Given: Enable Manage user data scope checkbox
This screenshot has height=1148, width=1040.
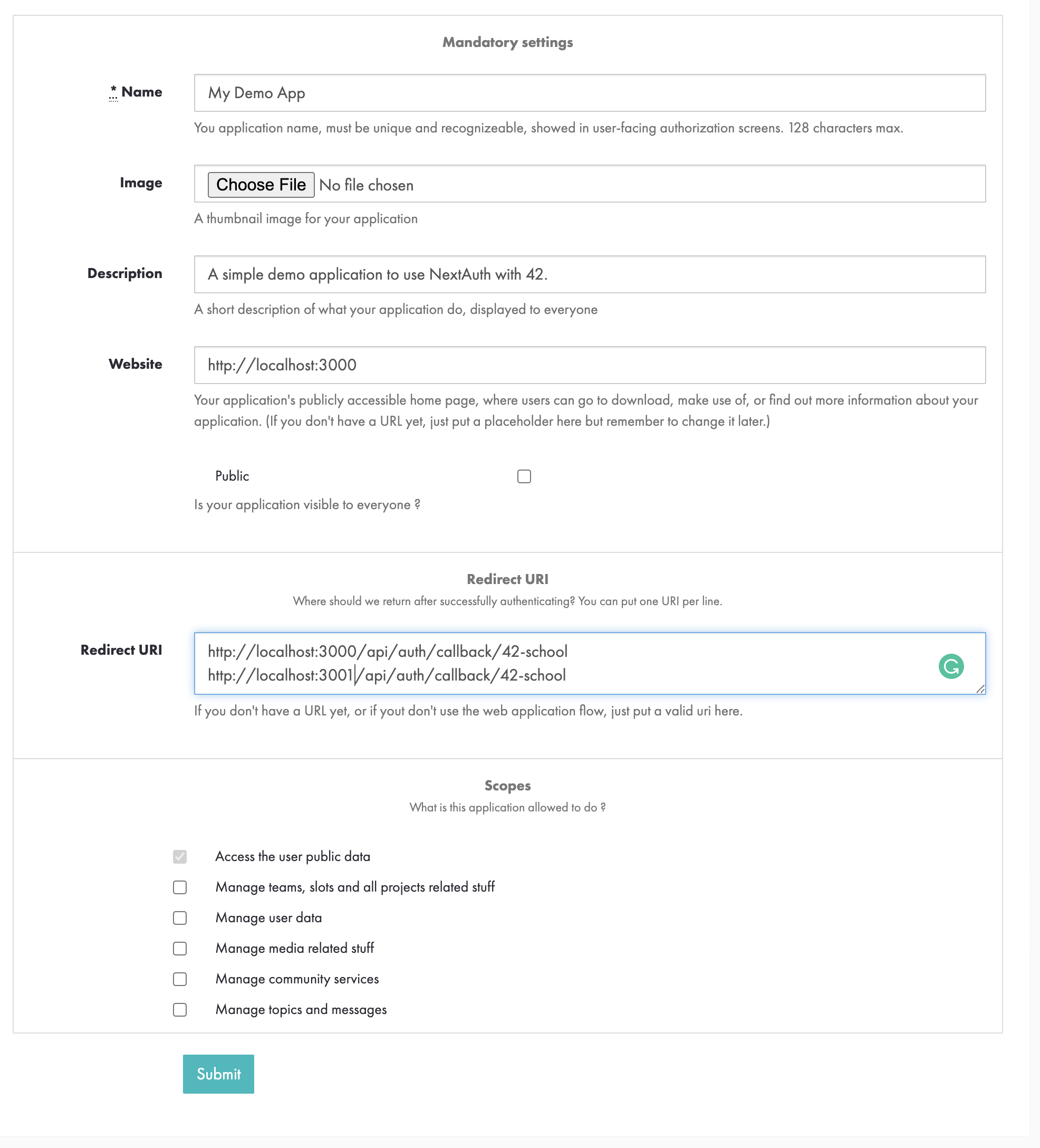Looking at the screenshot, I should pyautogui.click(x=179, y=918).
